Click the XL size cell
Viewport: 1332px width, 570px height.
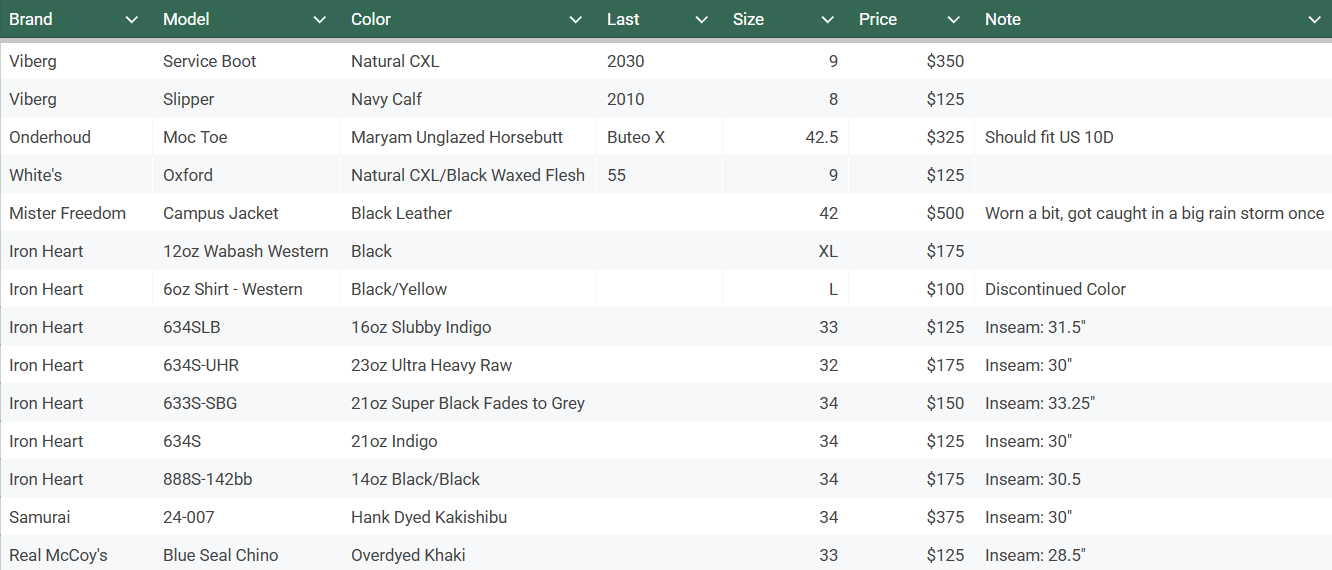785,251
